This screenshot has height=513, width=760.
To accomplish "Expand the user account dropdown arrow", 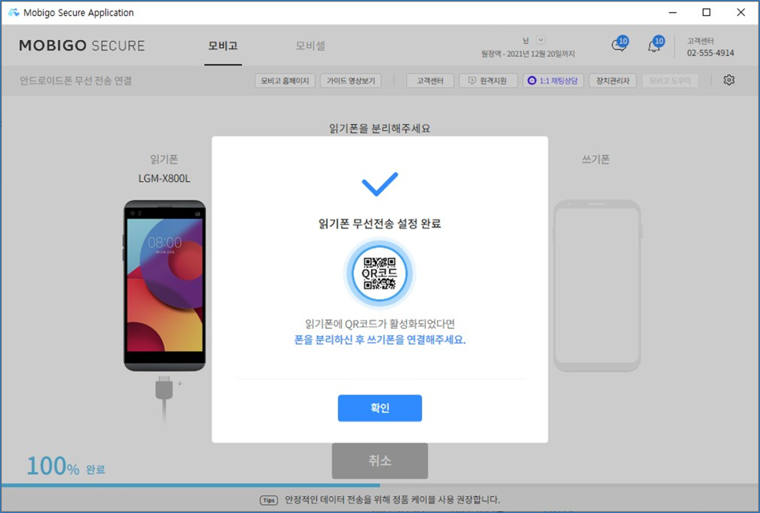I will [541, 40].
